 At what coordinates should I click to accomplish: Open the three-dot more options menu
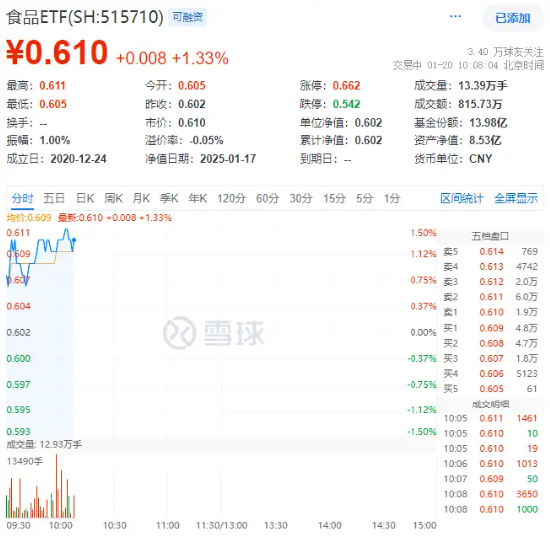click(455, 16)
